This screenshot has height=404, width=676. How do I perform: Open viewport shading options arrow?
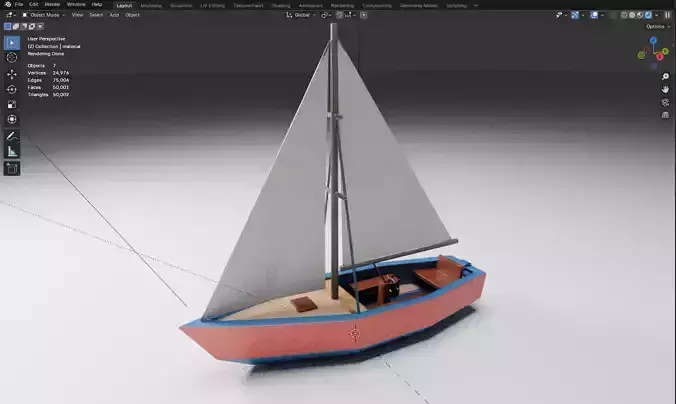pos(657,15)
